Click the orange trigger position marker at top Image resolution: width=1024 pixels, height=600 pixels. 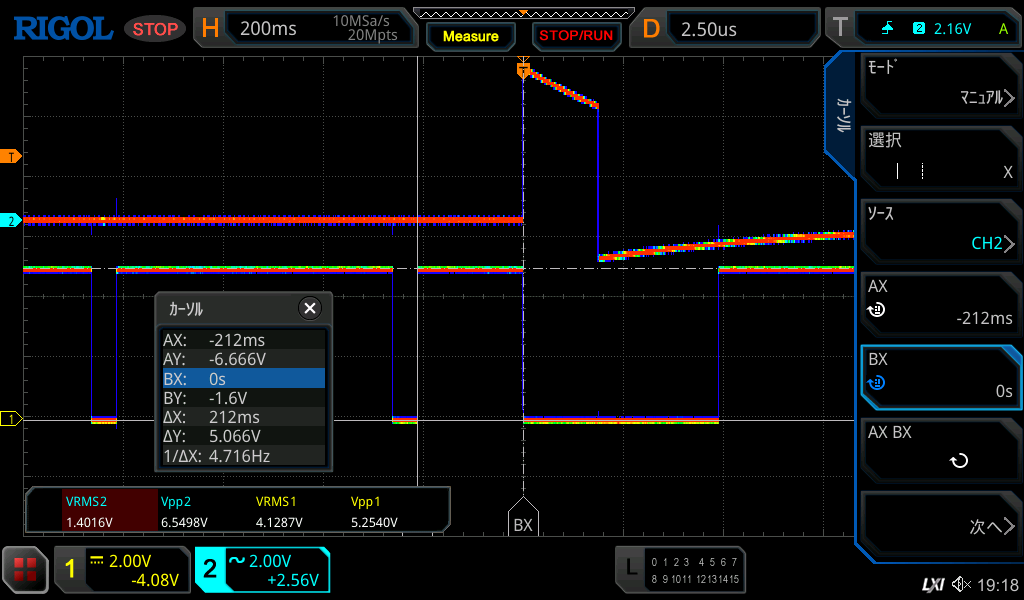coord(522,70)
